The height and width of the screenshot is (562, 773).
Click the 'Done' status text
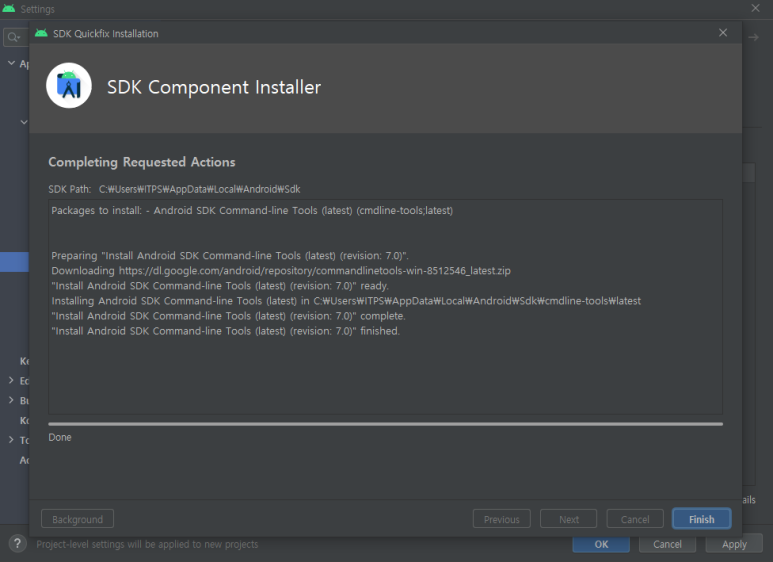pos(60,437)
